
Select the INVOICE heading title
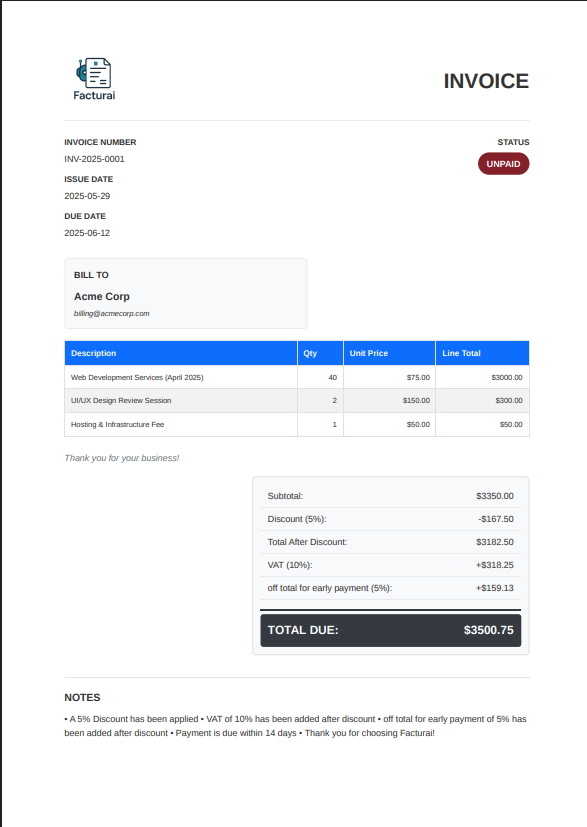tap(486, 81)
